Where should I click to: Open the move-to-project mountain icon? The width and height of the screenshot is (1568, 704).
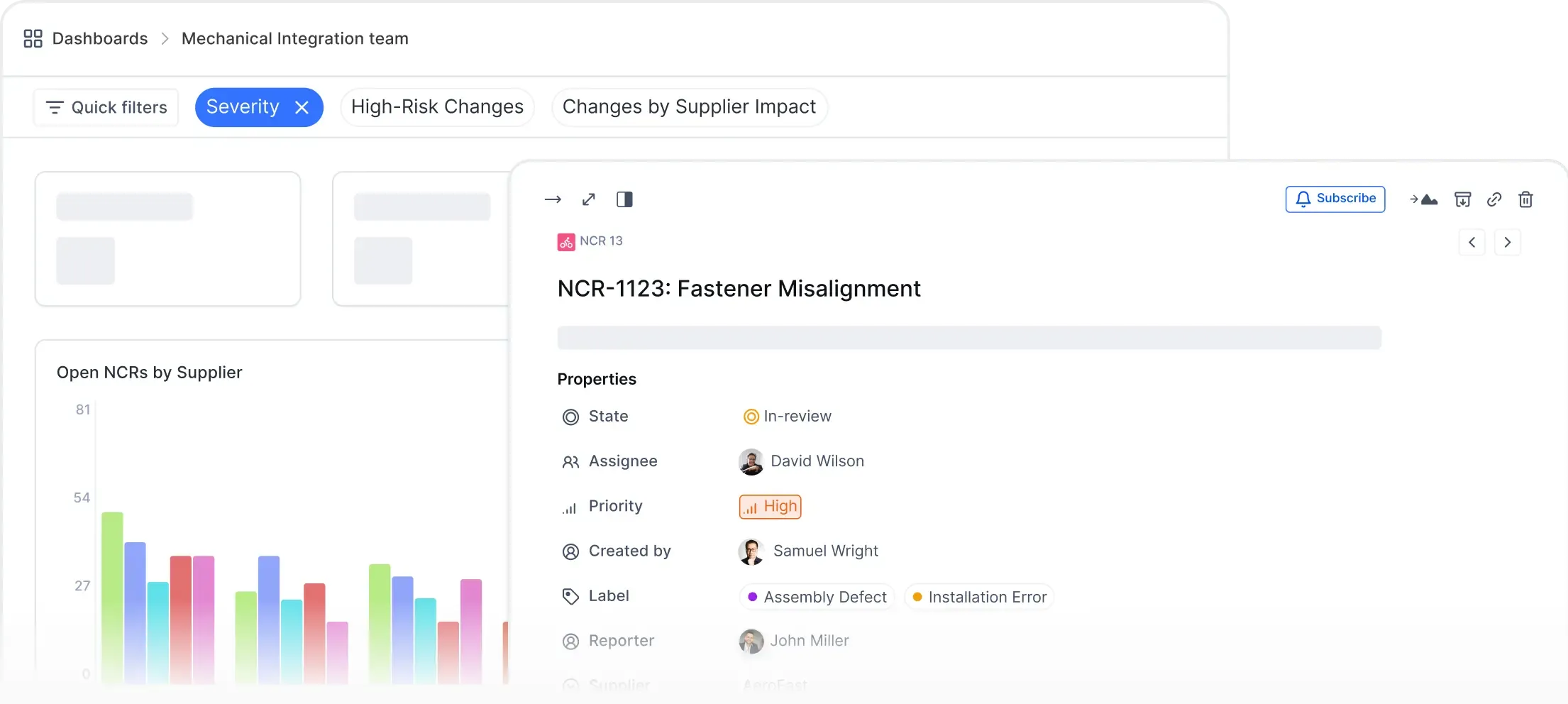point(1425,199)
